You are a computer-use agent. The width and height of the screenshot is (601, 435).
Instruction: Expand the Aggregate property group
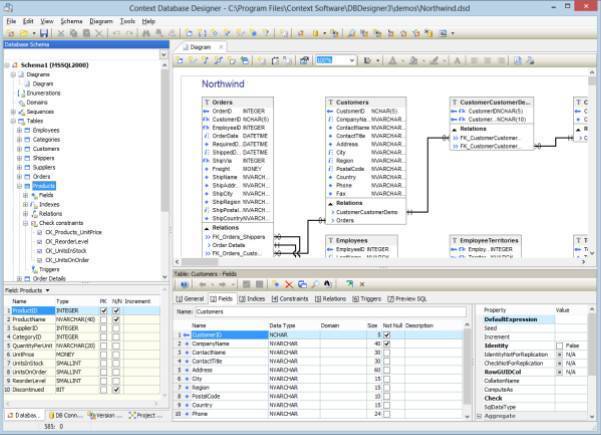pyautogui.click(x=479, y=416)
